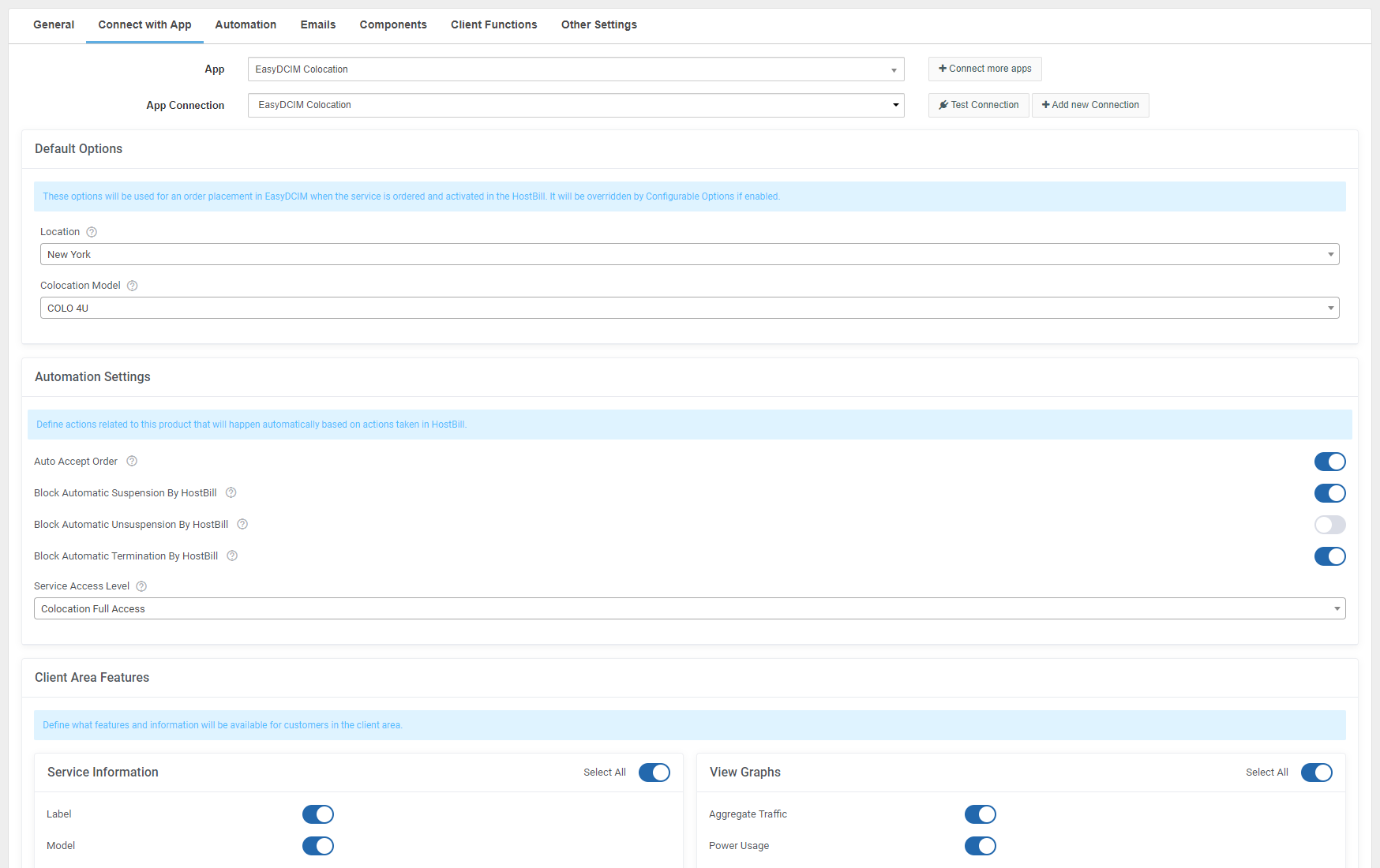This screenshot has height=868, width=1380.
Task: Click the Default Options section heading
Action: (x=79, y=149)
